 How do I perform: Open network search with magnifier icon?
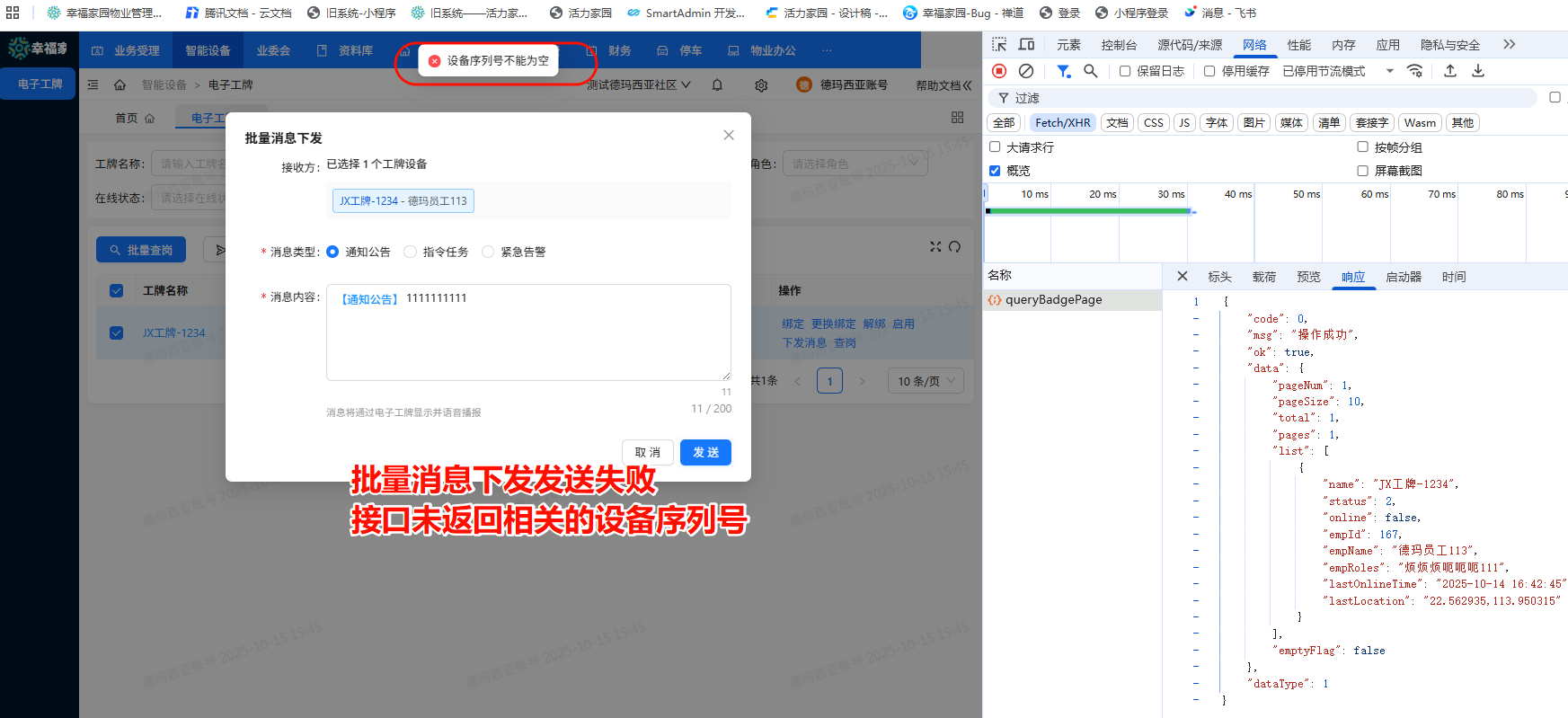click(x=1090, y=71)
